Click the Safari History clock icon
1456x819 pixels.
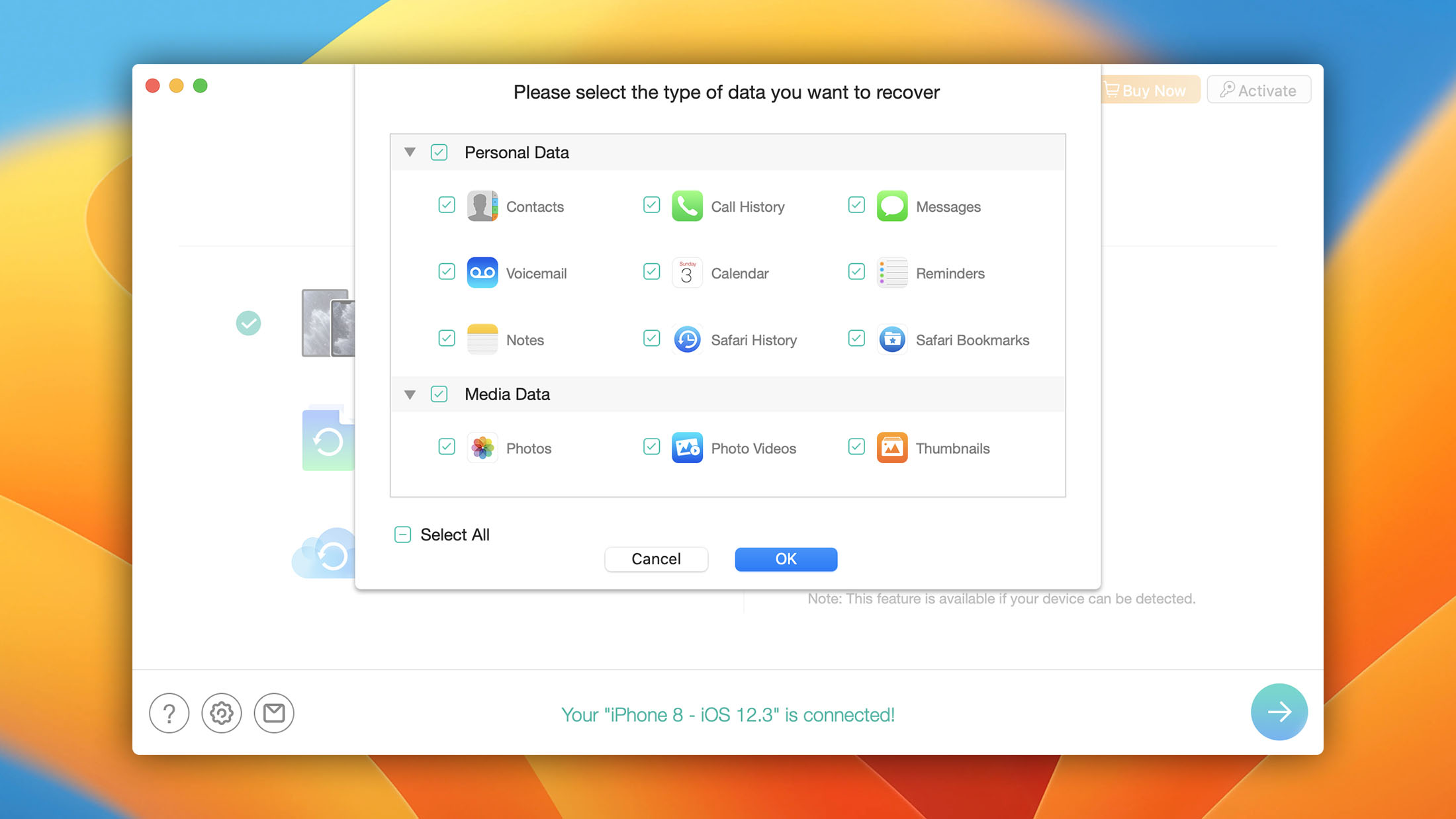pyautogui.click(x=687, y=340)
